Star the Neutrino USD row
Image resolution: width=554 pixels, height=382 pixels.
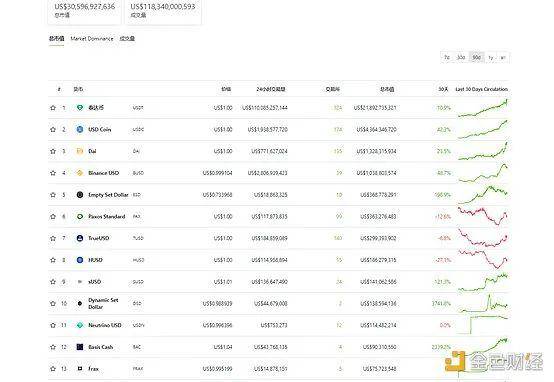pos(53,325)
